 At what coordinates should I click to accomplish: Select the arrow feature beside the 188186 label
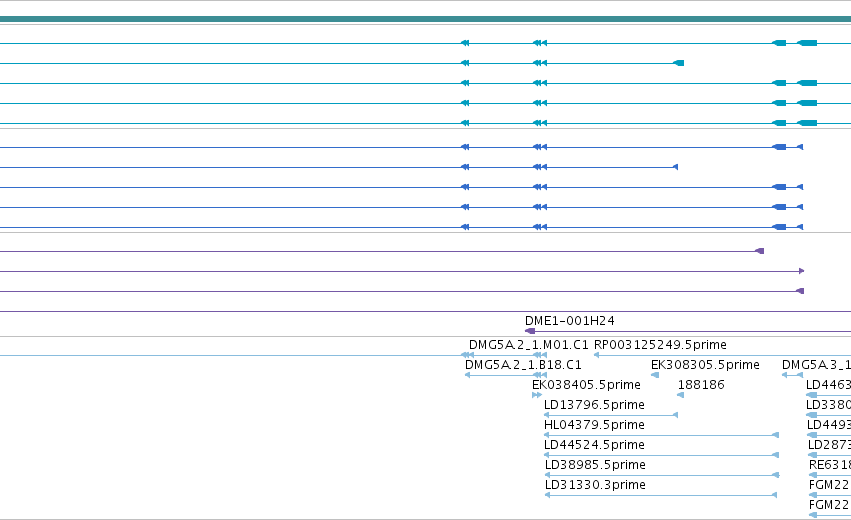coord(681,395)
